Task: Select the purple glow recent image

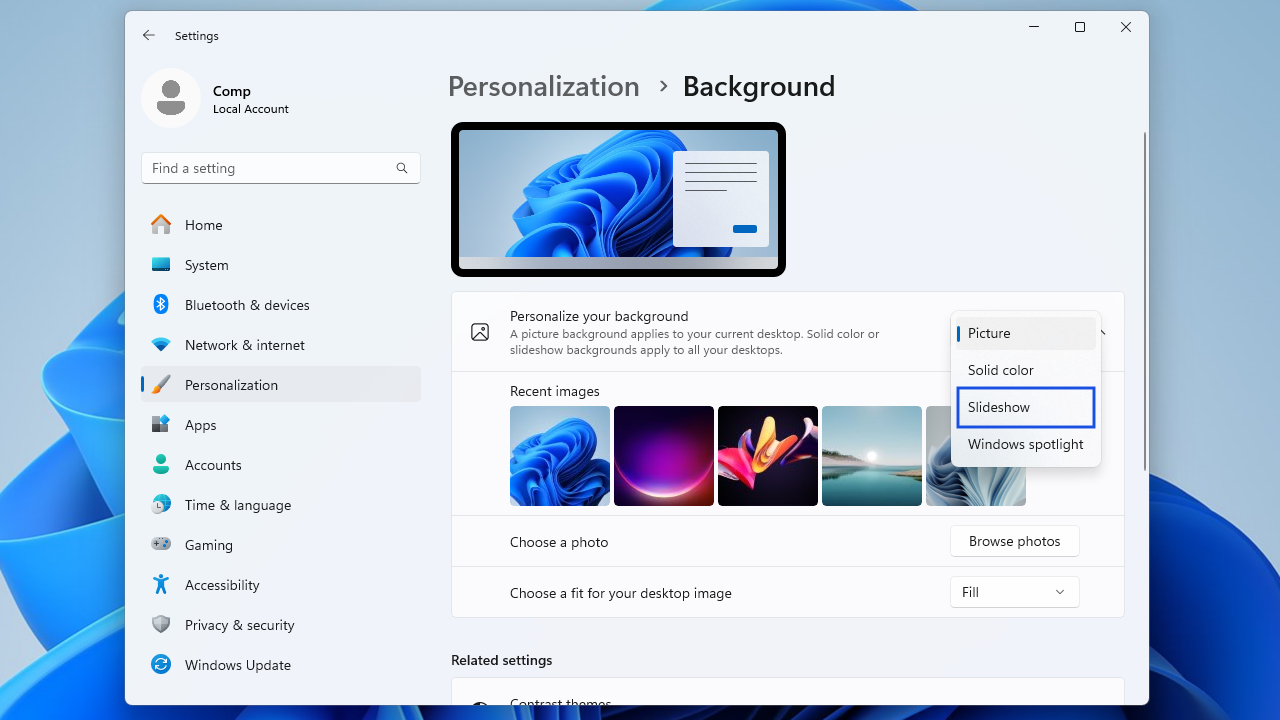Action: 664,456
